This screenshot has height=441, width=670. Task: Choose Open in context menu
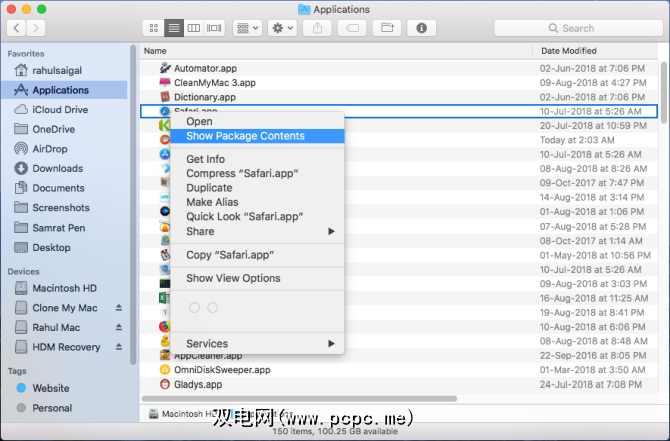tap(257, 121)
